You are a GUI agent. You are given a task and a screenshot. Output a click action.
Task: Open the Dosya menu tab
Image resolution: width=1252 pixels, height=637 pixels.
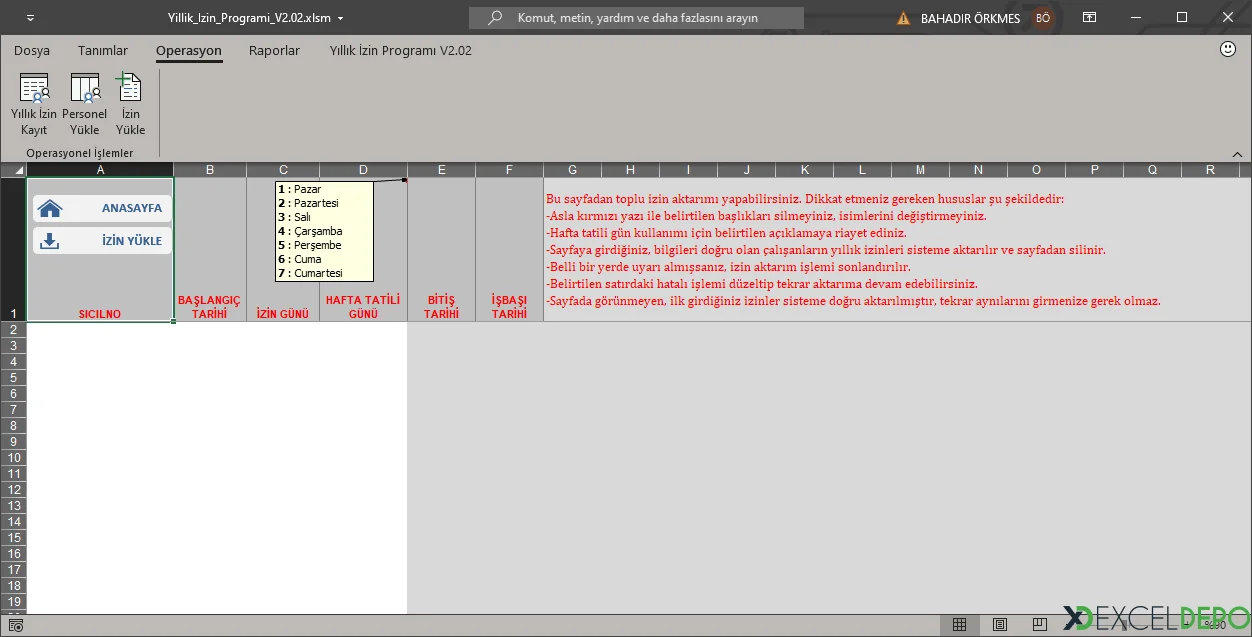[32, 50]
